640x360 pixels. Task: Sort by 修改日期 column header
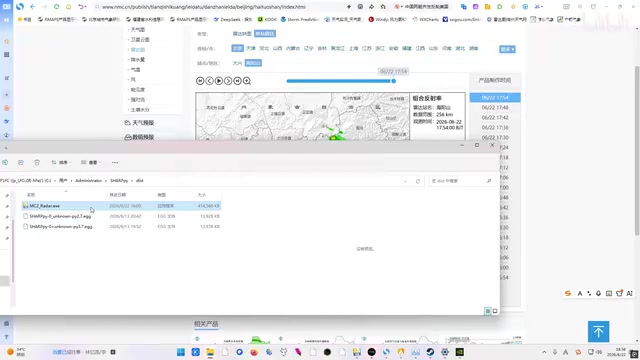tap(118, 195)
